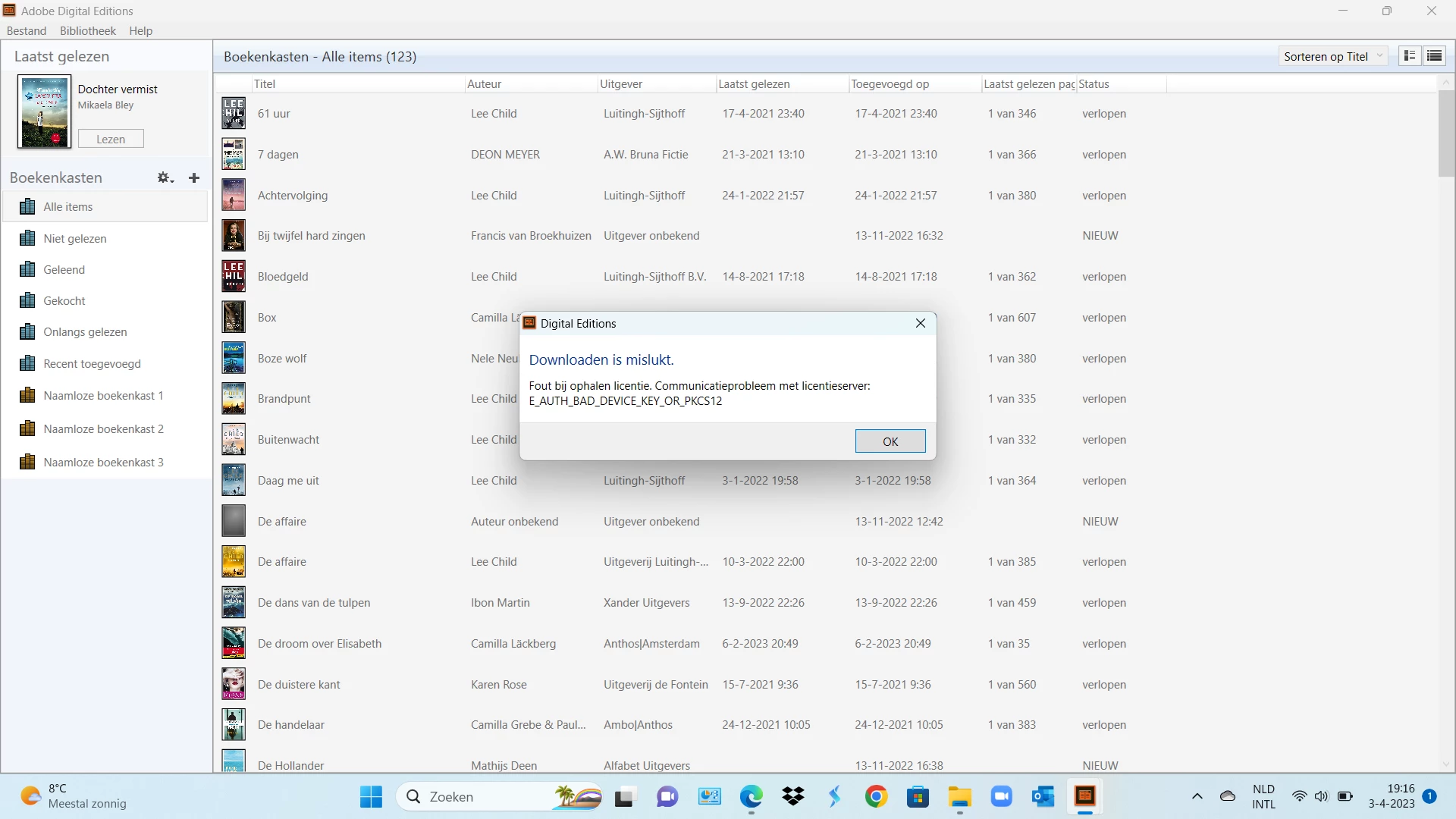This screenshot has width=1456, height=819.
Task: Open Naamloze boekenkast 2 shelf
Action: (x=103, y=428)
